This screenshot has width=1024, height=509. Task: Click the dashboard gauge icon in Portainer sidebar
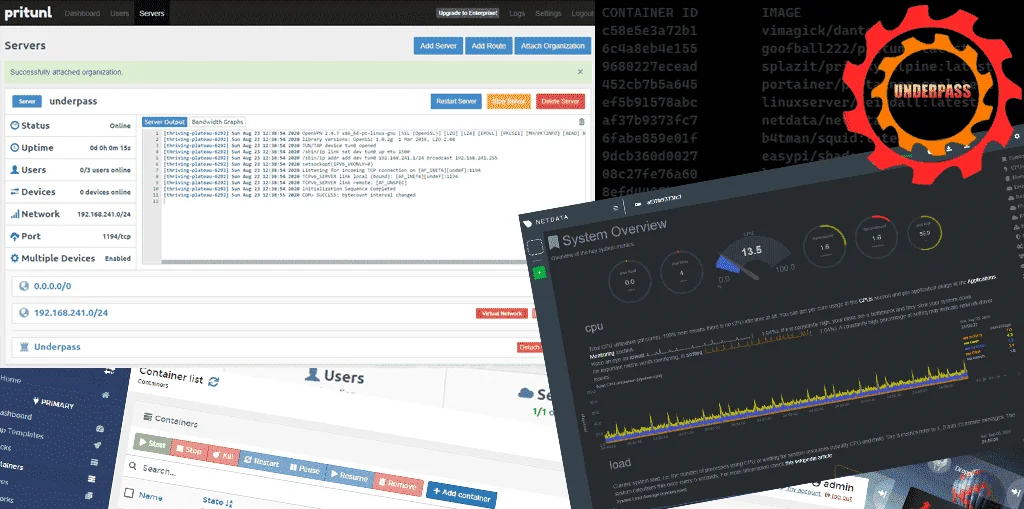coord(100,429)
